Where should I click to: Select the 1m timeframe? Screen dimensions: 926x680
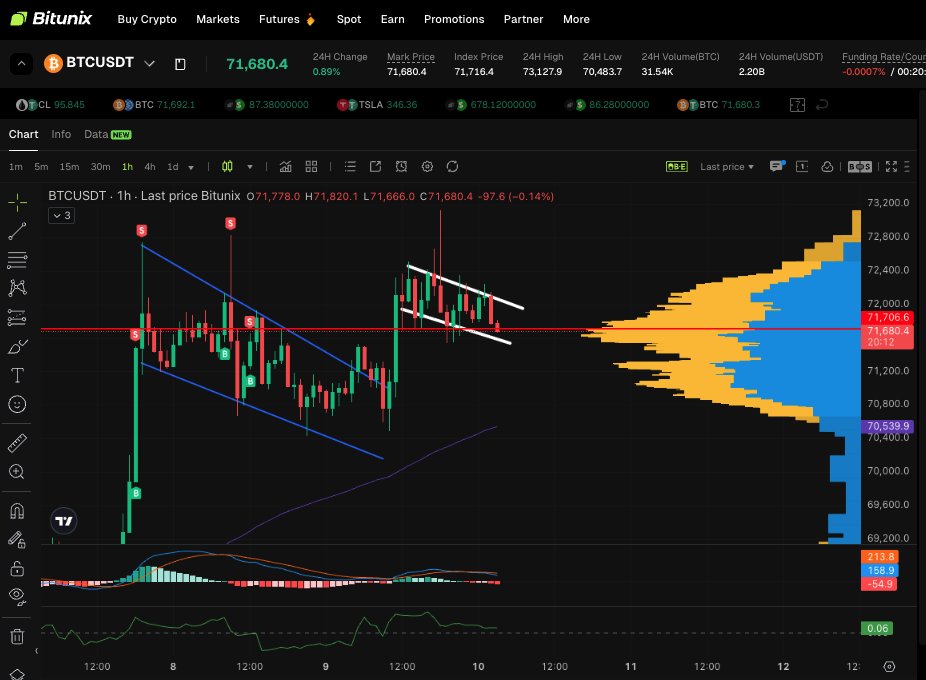[16, 167]
